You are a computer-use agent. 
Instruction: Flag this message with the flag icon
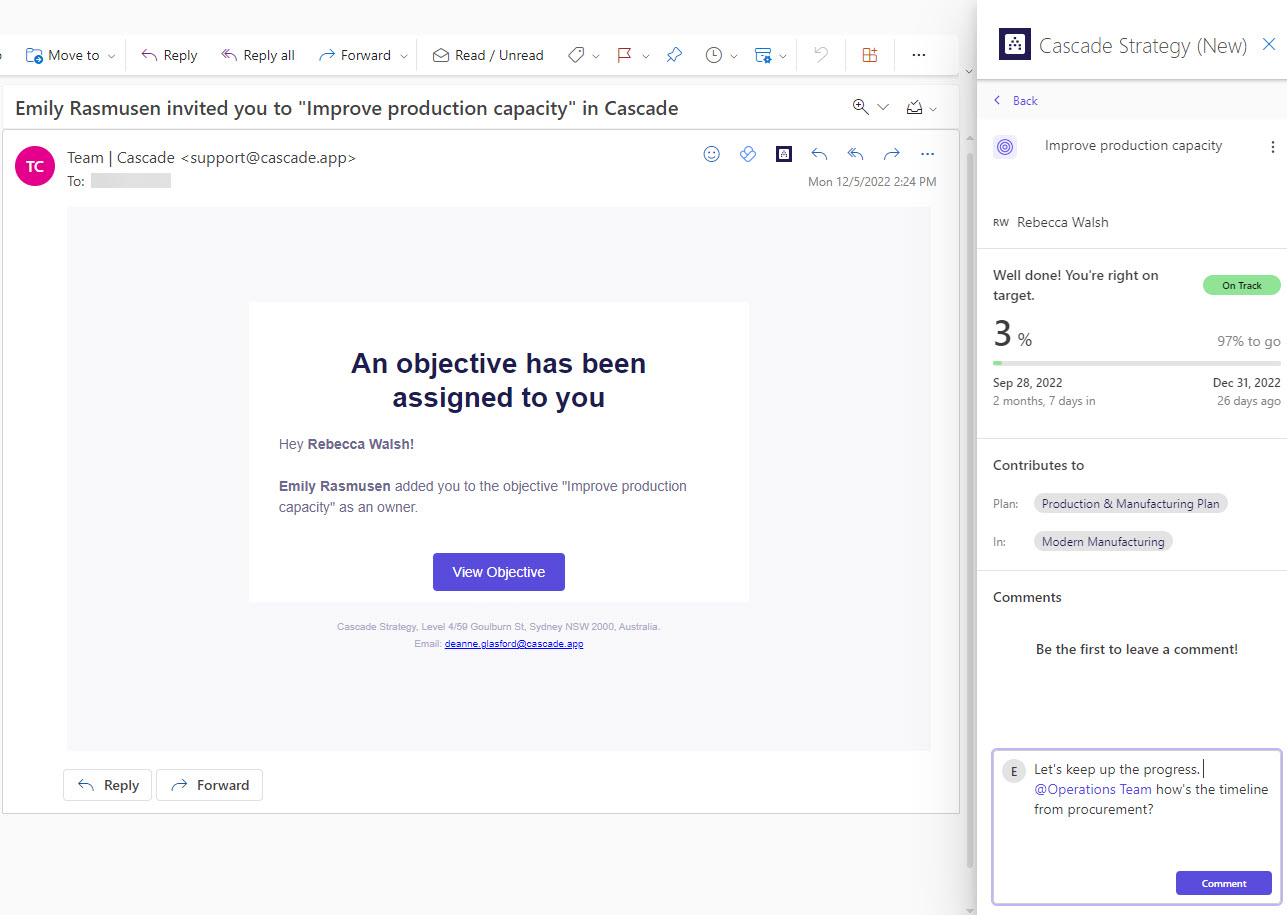625,55
